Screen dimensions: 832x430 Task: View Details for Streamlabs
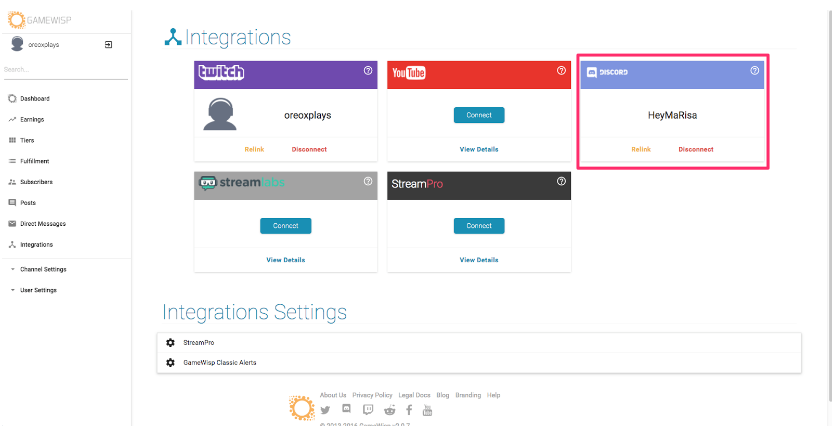coord(285,260)
